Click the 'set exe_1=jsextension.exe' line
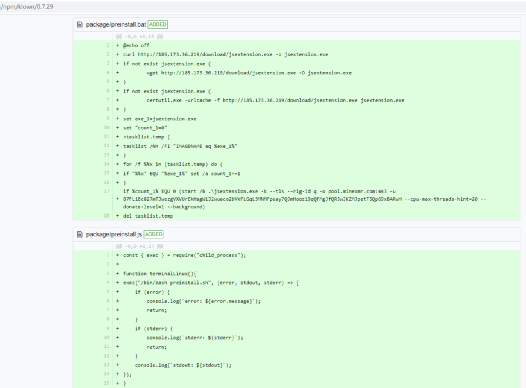The height and width of the screenshot is (388, 526). pos(160,119)
